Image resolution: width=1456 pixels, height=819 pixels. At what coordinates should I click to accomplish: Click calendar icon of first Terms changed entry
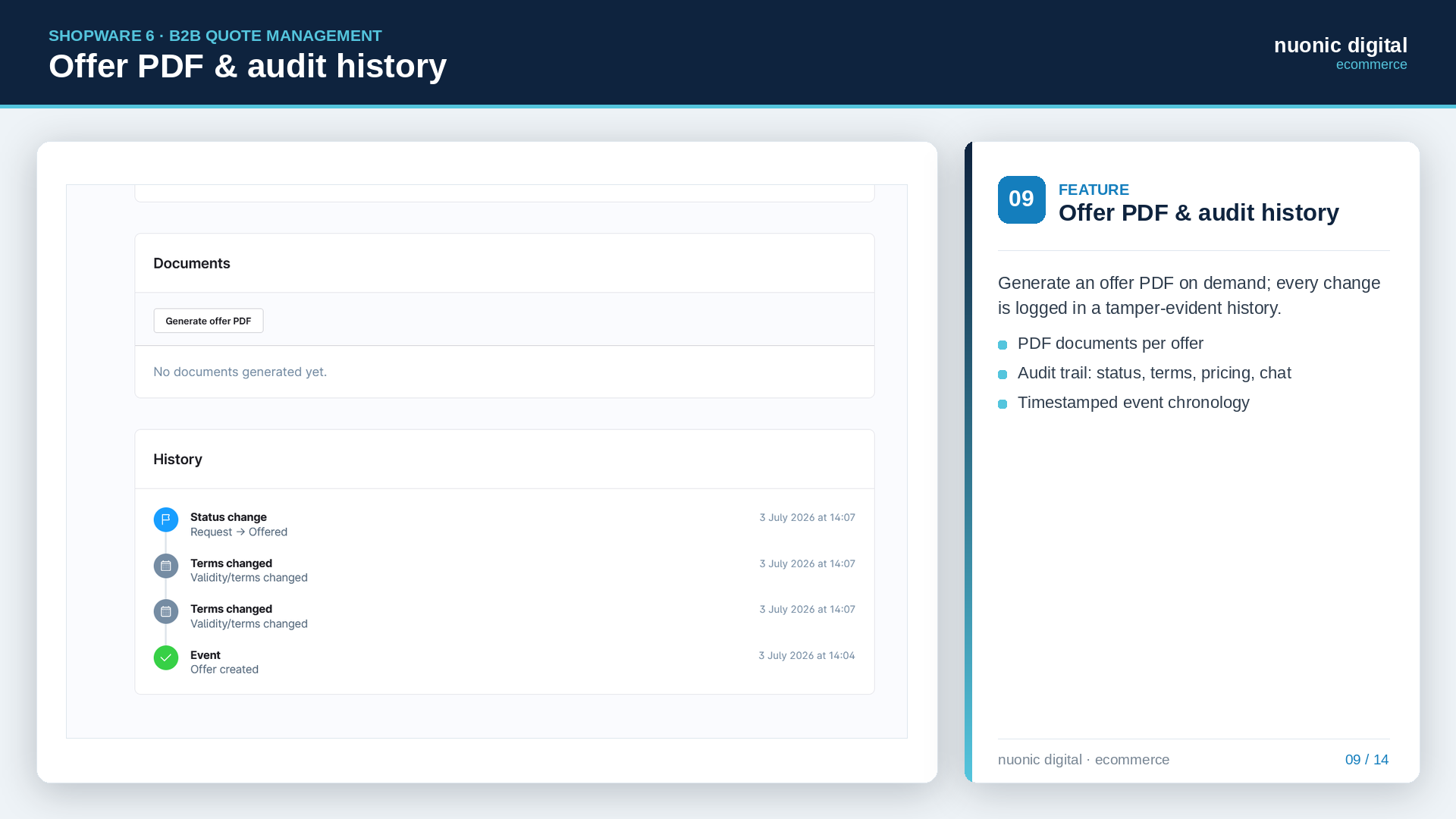[166, 566]
